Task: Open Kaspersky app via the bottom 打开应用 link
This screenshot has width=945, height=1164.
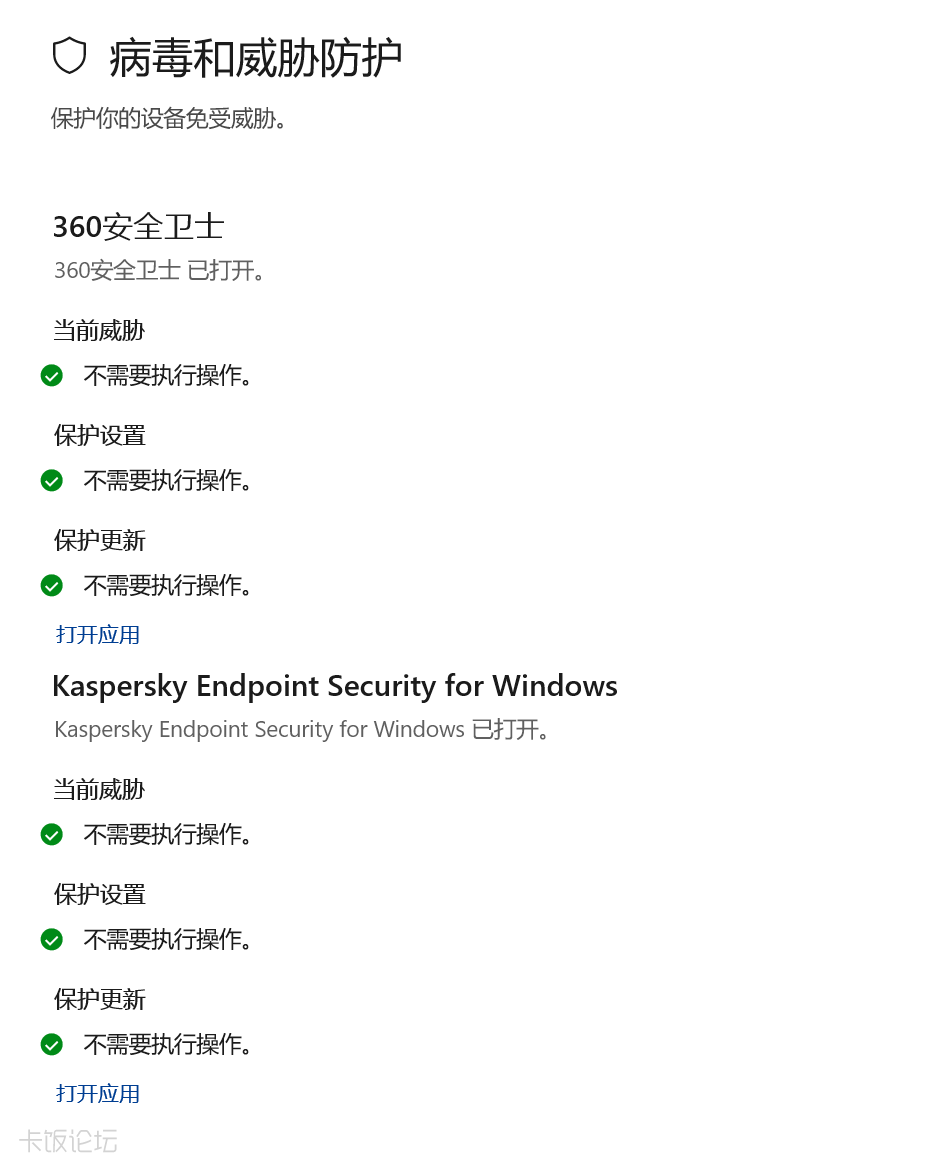Action: click(98, 1093)
